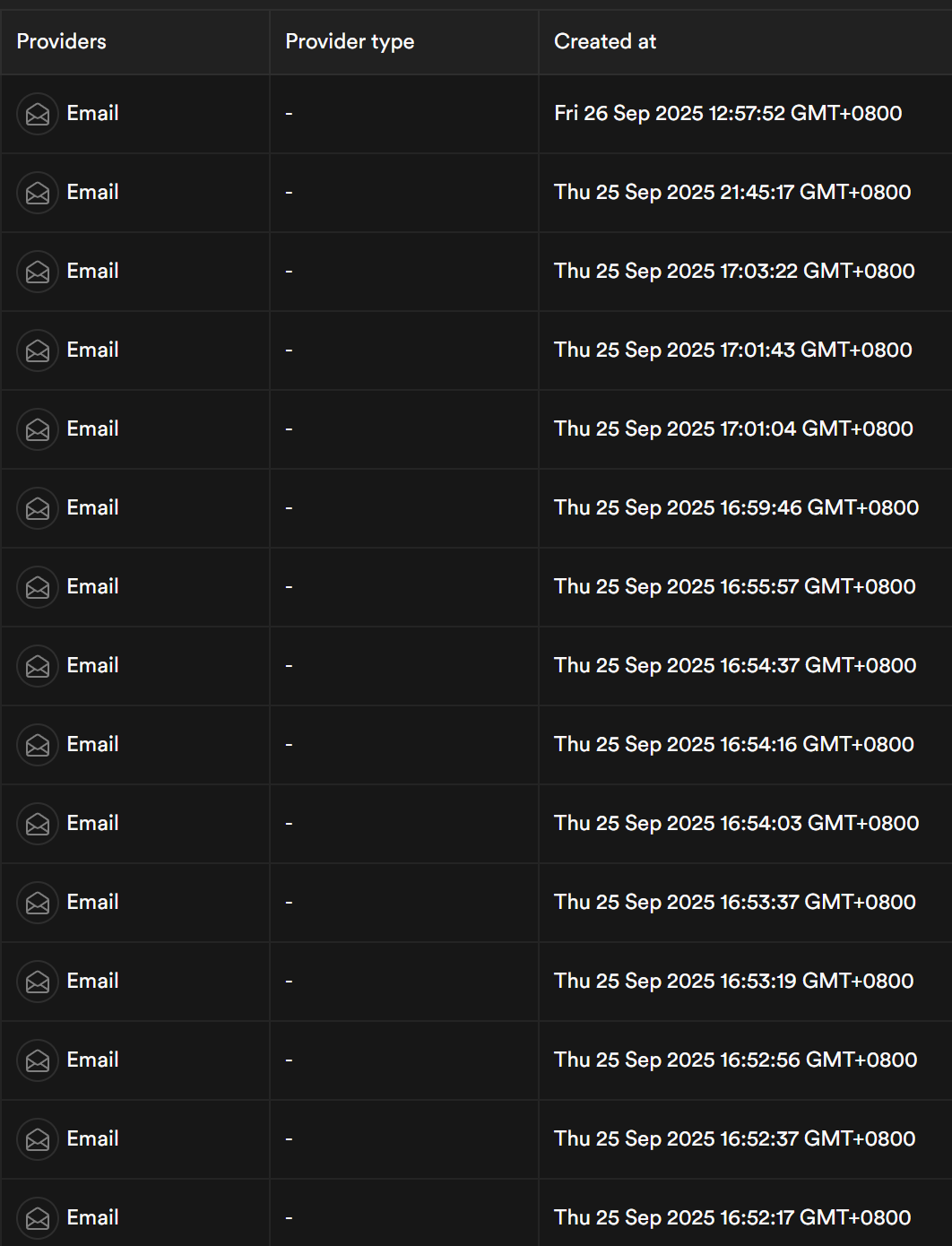Click email icon in the 16:52:37 row
The height and width of the screenshot is (1246, 952).
[x=38, y=1139]
